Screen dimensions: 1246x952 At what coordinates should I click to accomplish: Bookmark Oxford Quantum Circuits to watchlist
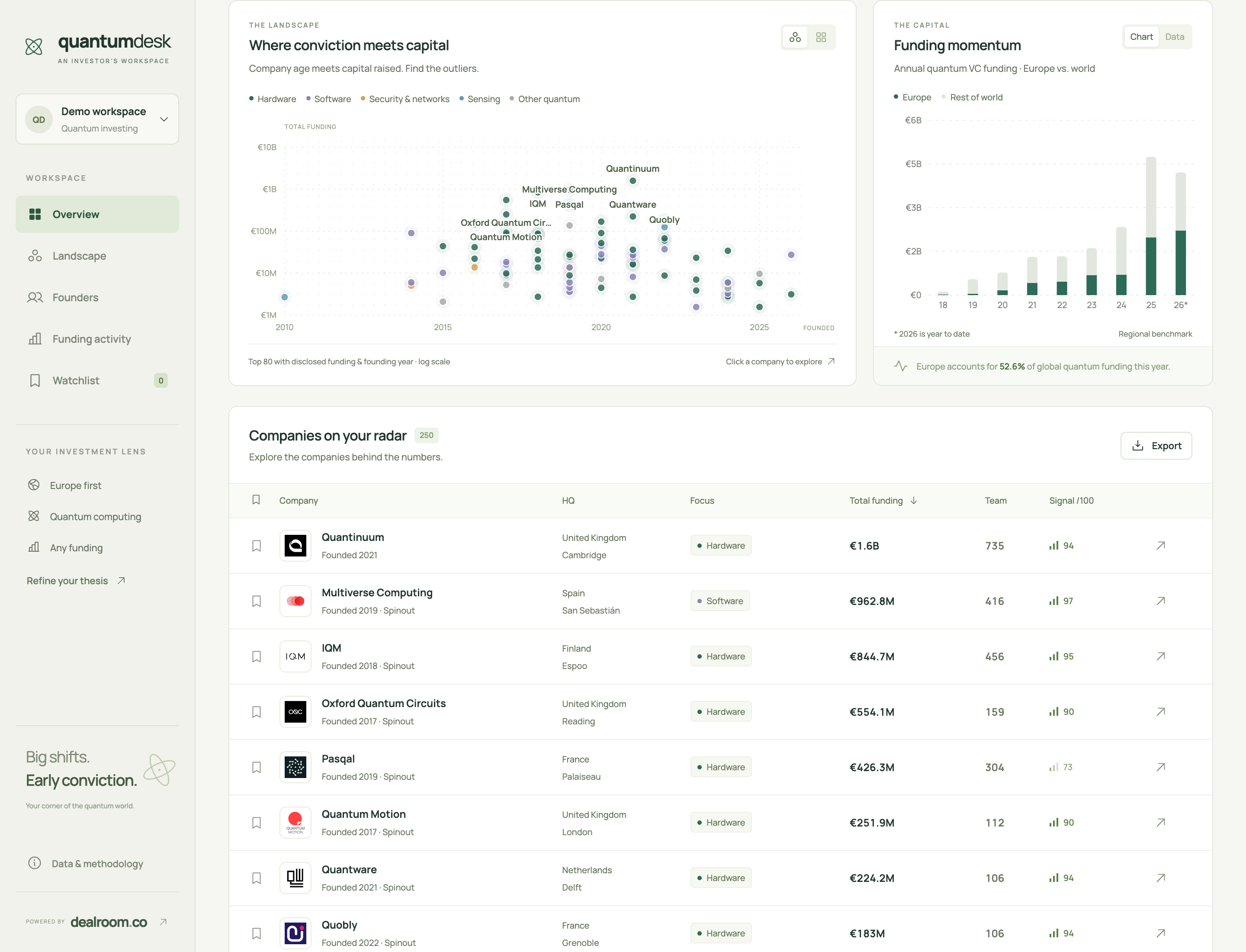(257, 712)
